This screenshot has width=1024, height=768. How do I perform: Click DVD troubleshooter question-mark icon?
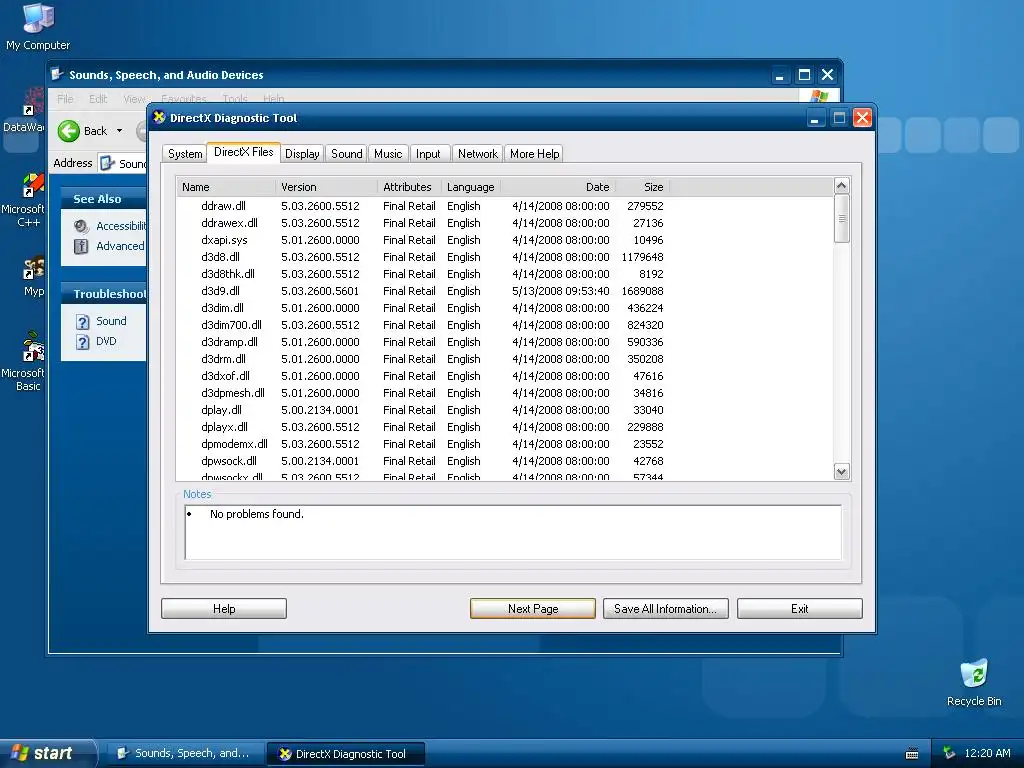(x=82, y=342)
